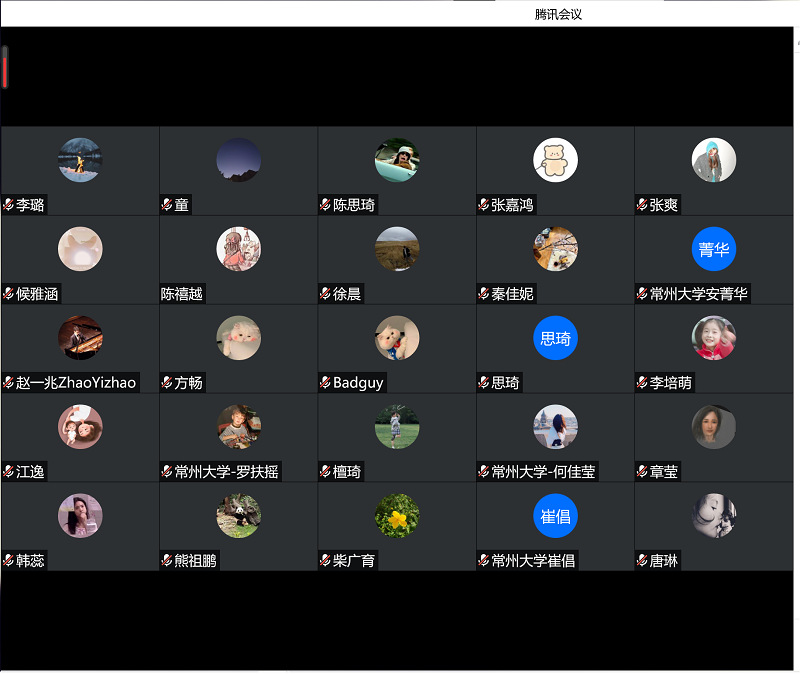Click the muted mic icon beside 檀琦
Viewport: 800px width, 674px height.
325,472
